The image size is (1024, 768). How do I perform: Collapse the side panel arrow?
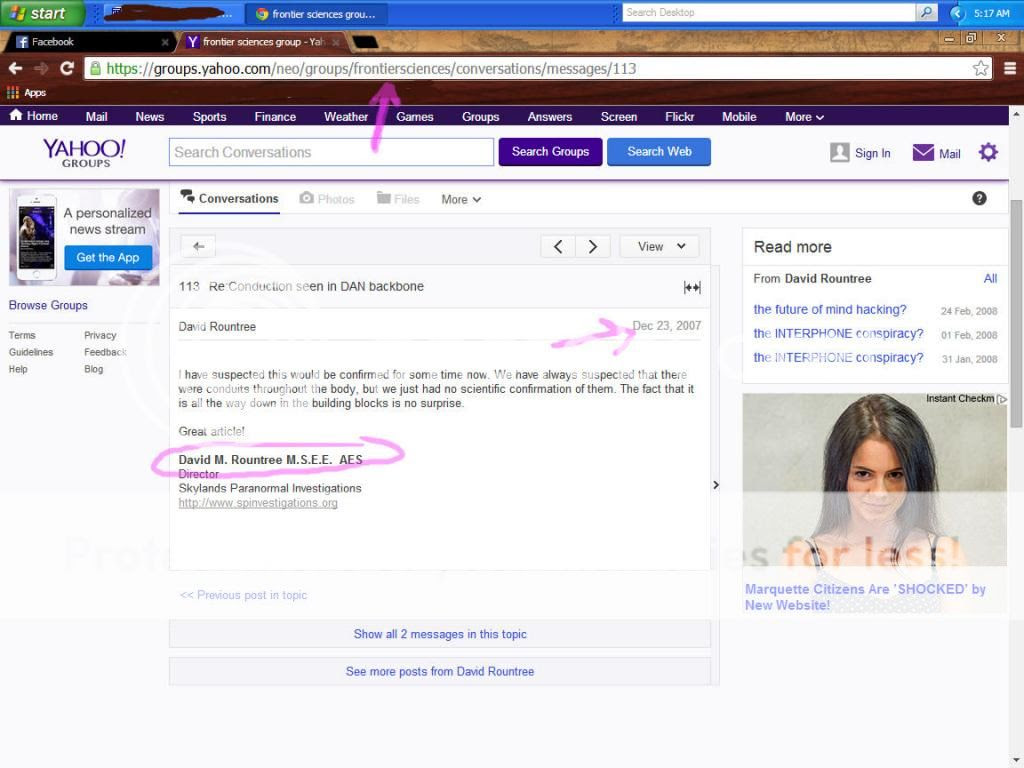click(x=716, y=485)
